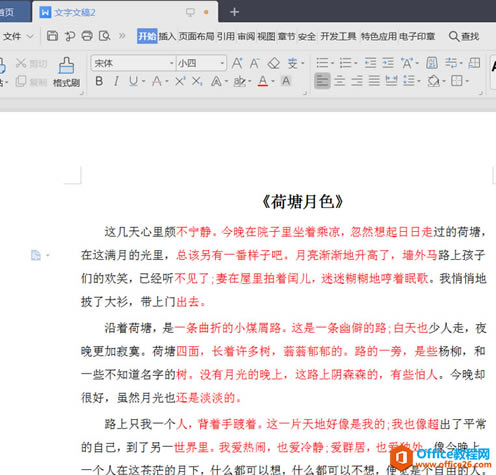Open the 文件 menu button

18,36
